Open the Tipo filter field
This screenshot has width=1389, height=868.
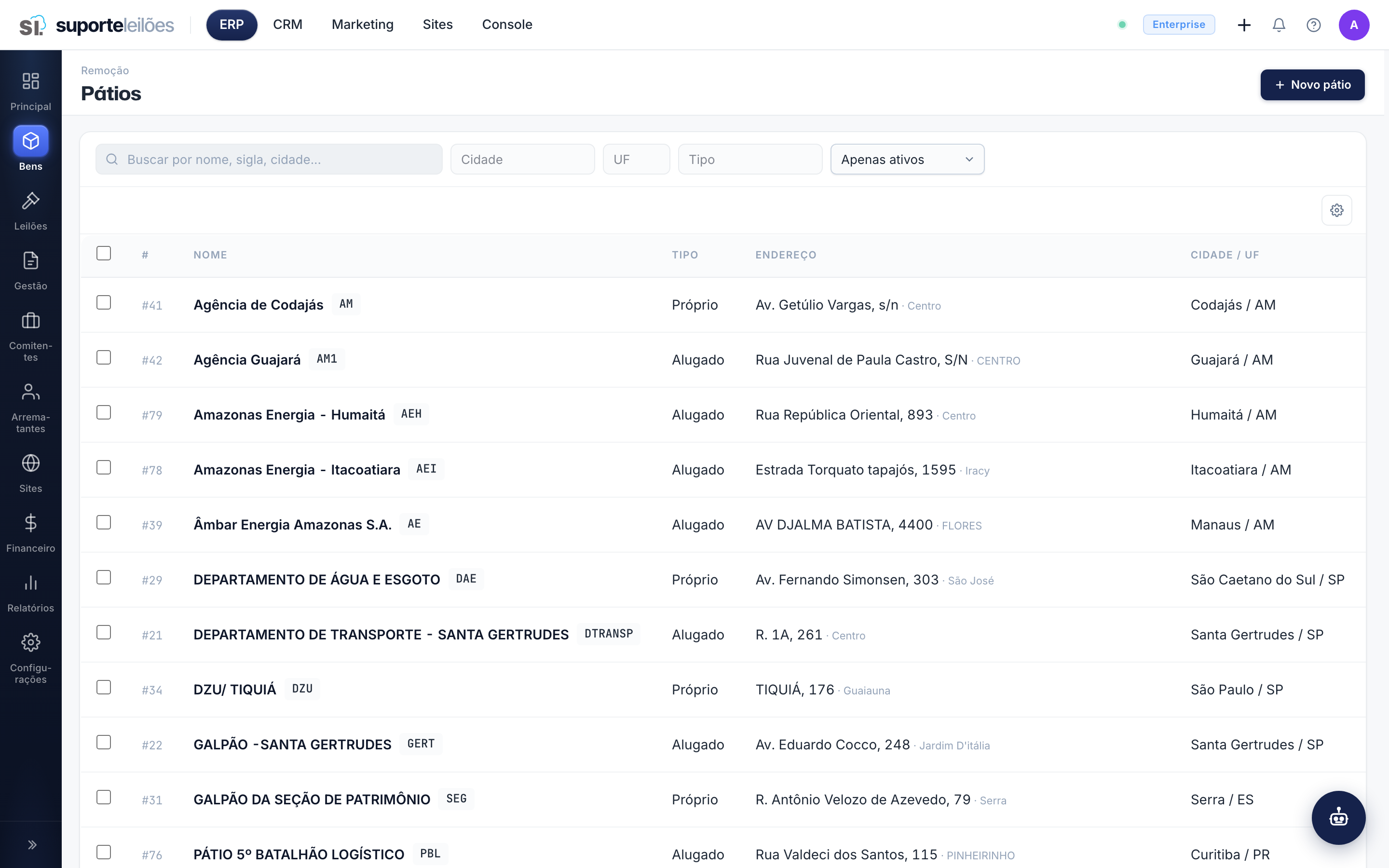pos(750,160)
